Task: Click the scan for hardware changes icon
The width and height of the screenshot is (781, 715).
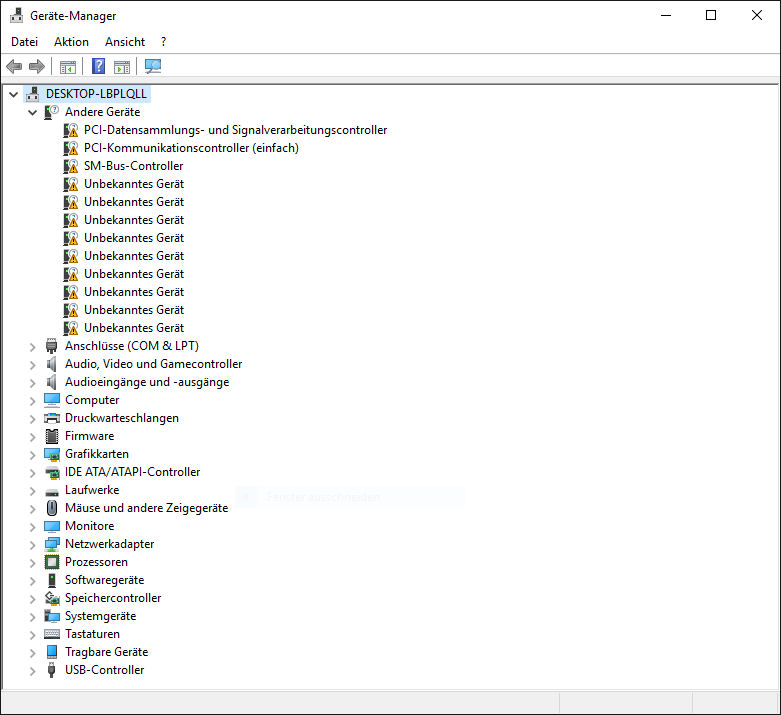Action: (153, 66)
